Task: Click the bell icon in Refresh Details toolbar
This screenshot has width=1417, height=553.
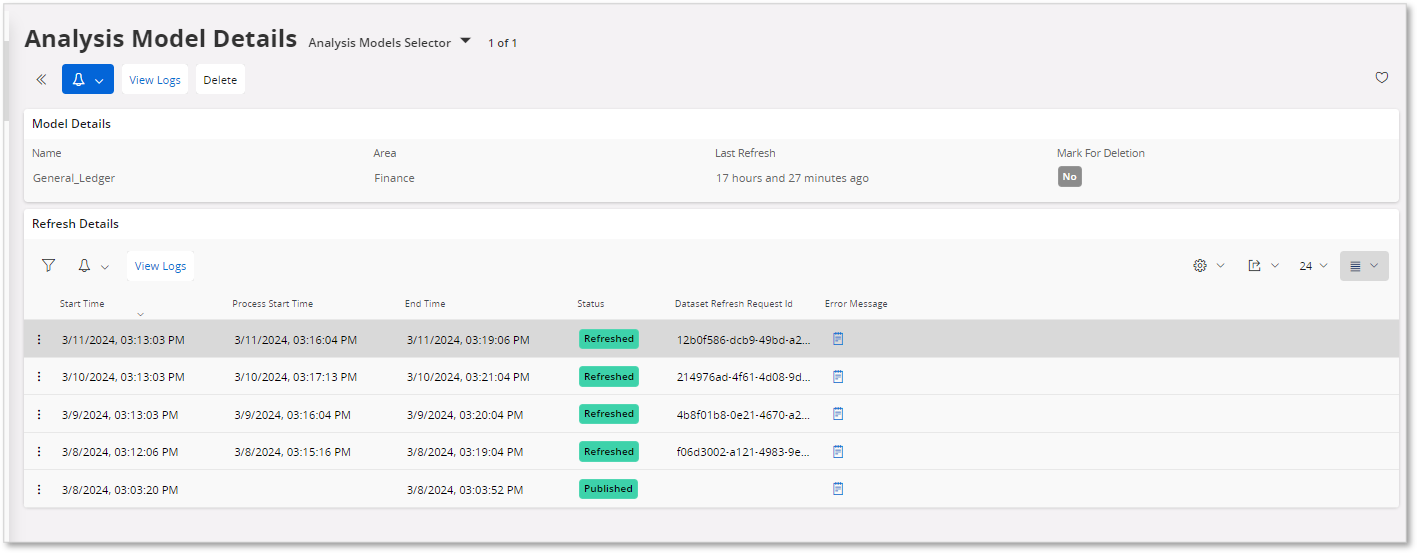Action: click(x=92, y=266)
